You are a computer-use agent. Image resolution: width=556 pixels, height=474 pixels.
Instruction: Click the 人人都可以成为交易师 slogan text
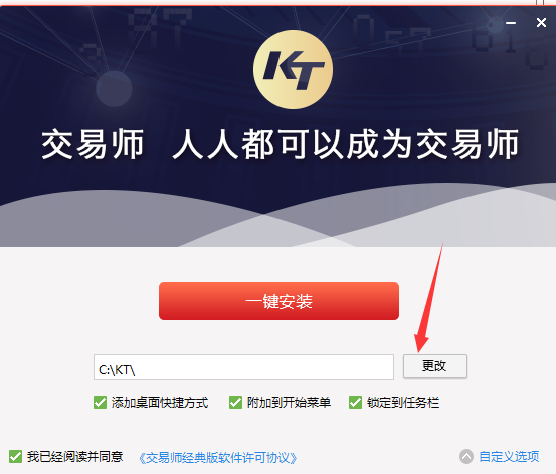(x=346, y=144)
